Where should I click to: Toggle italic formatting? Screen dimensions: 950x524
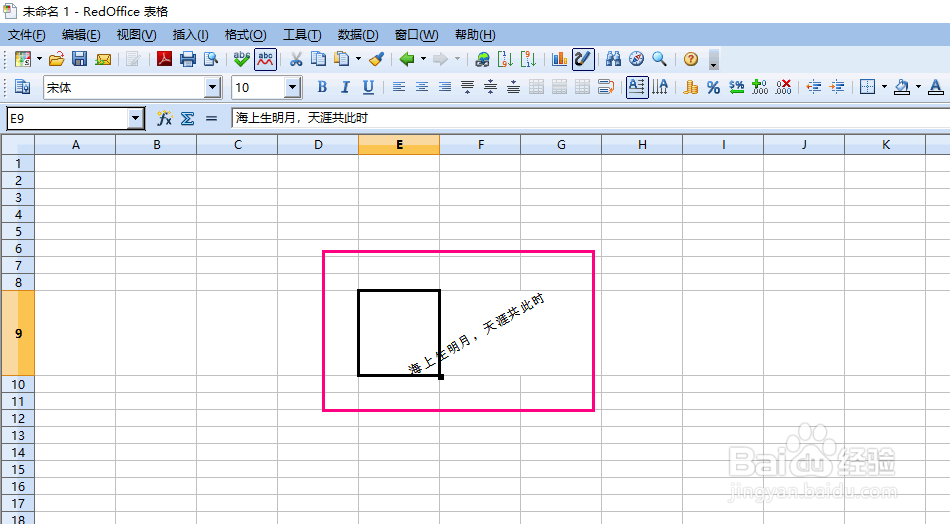click(345, 87)
